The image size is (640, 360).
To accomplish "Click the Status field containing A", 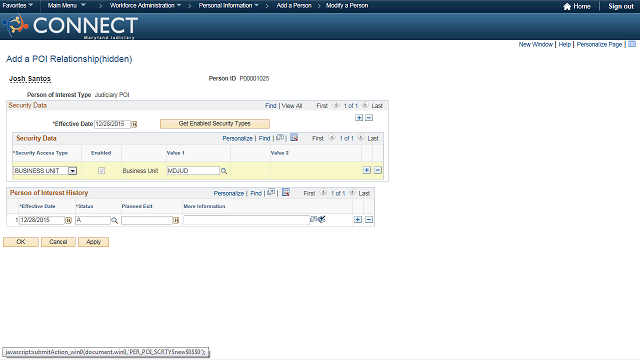I will pyautogui.click(x=93, y=220).
